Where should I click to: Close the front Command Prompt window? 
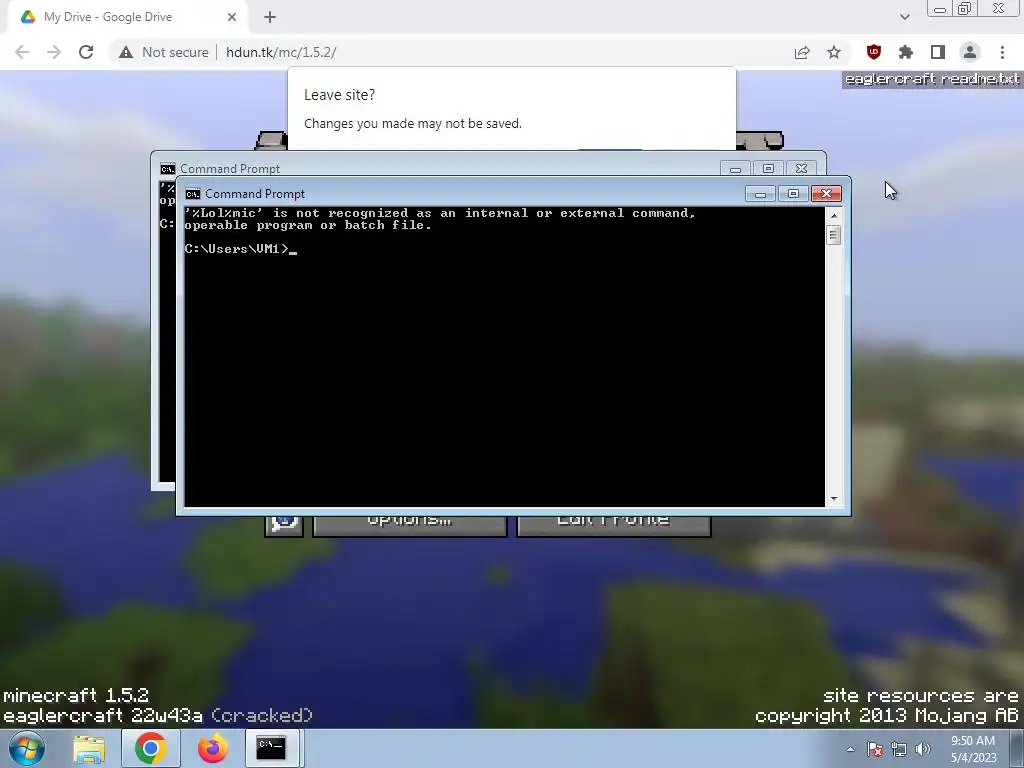tap(826, 194)
